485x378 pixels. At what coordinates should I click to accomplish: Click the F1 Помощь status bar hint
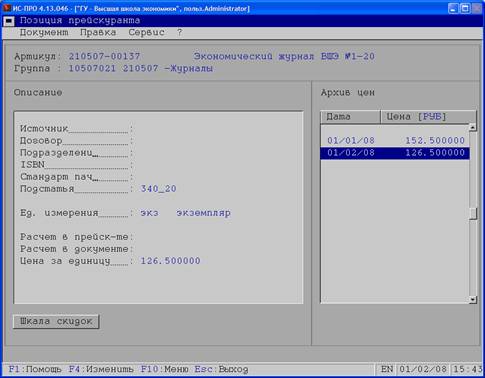pos(35,369)
